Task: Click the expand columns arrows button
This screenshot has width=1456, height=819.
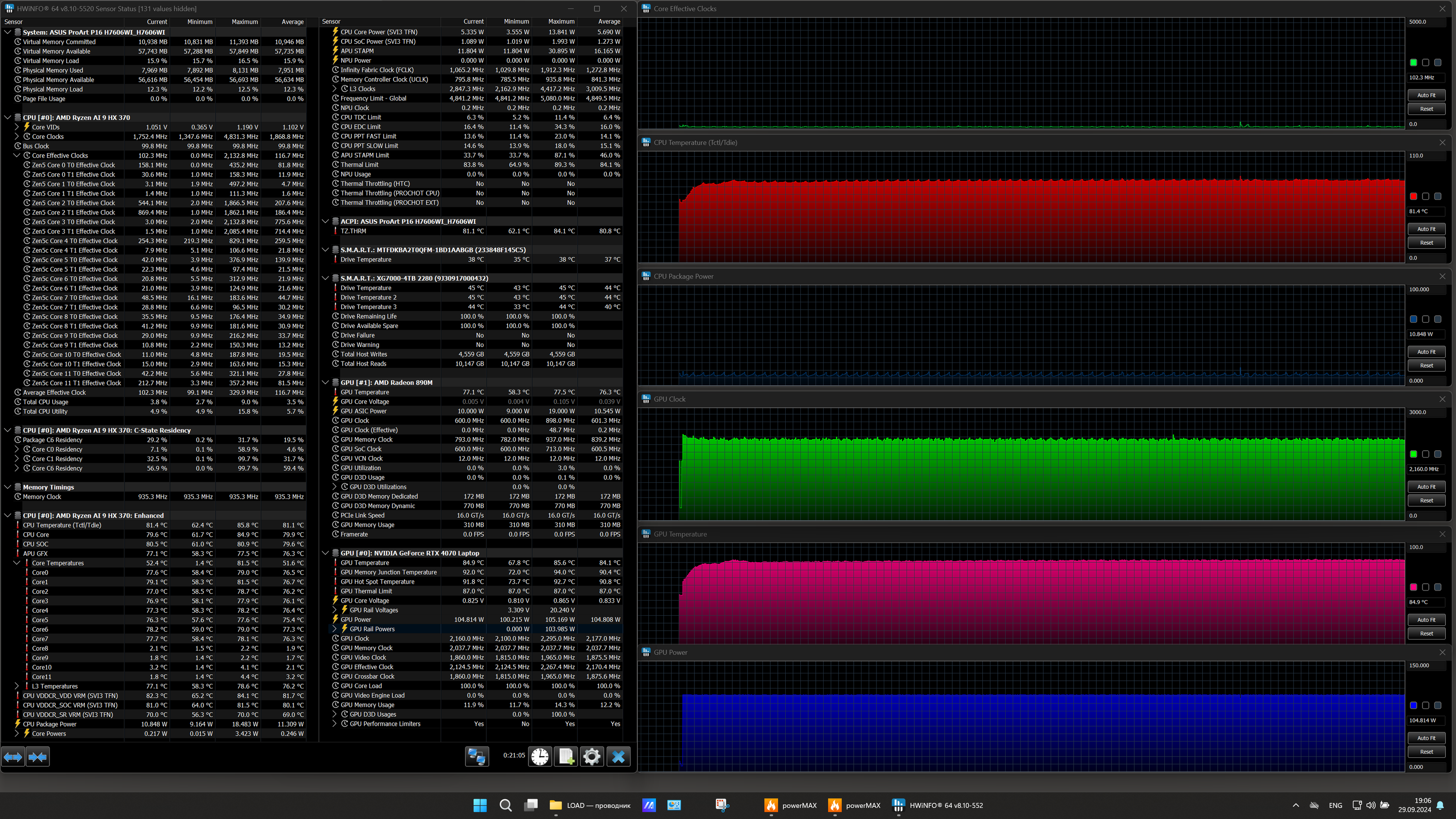Action: (x=13, y=756)
